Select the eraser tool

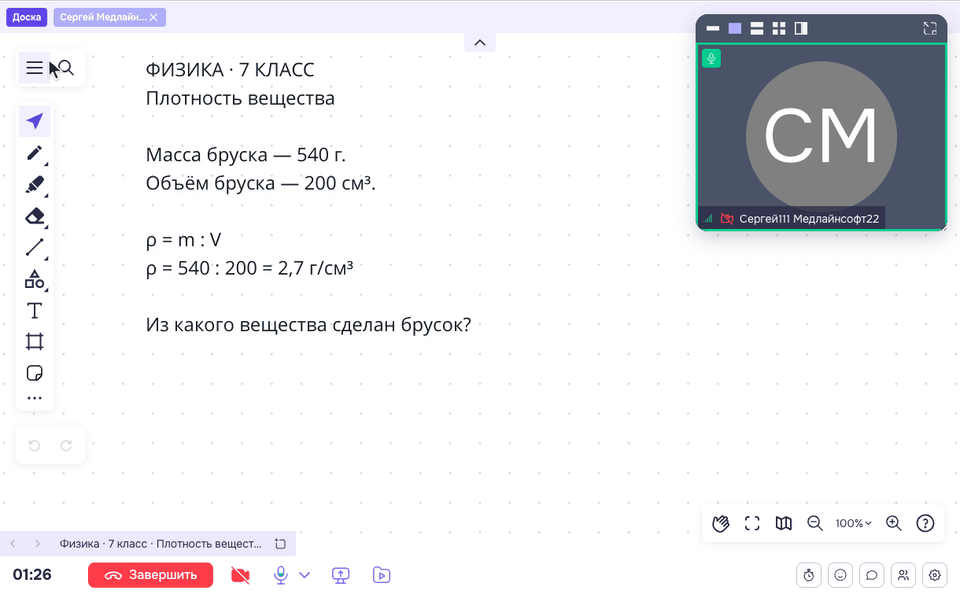click(x=35, y=216)
